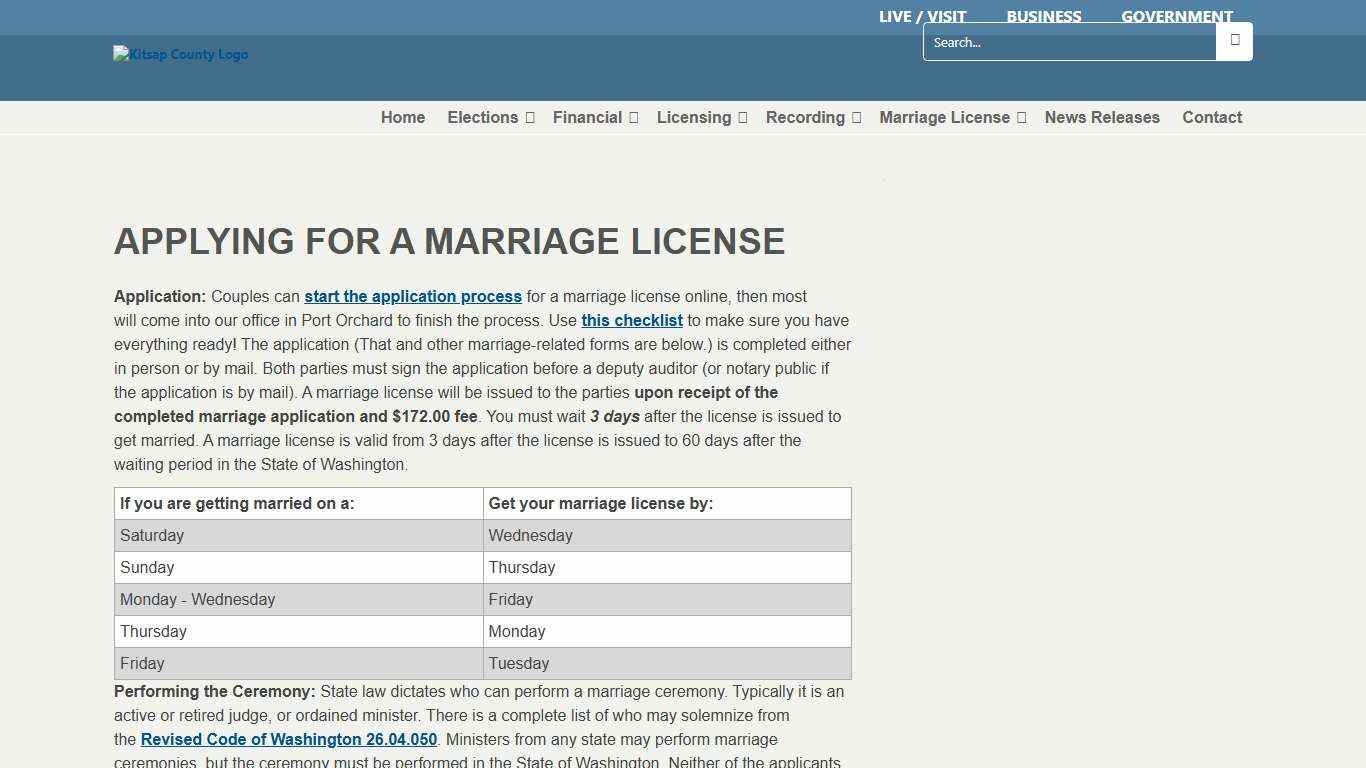Select Home in the navigation bar

coord(402,117)
